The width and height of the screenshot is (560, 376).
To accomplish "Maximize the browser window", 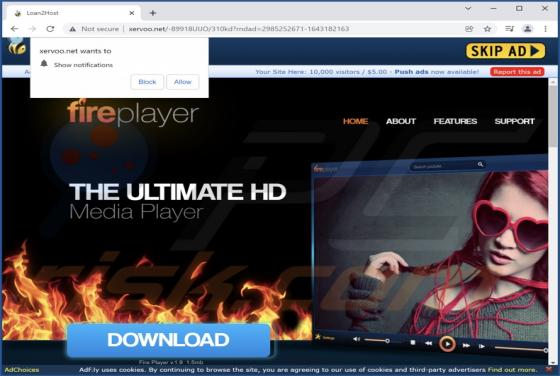I will (519, 9).
